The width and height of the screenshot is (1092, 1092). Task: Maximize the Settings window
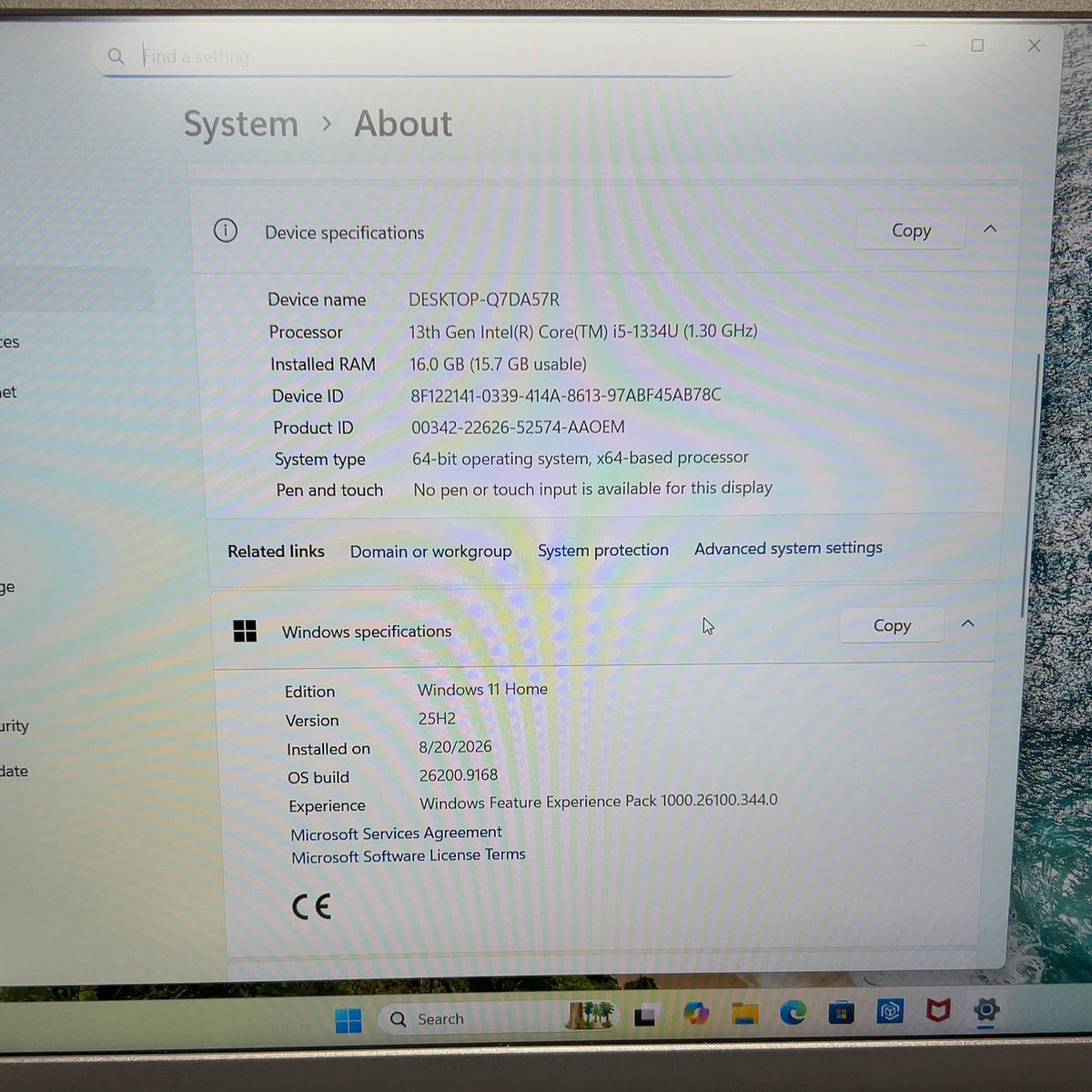(977, 45)
